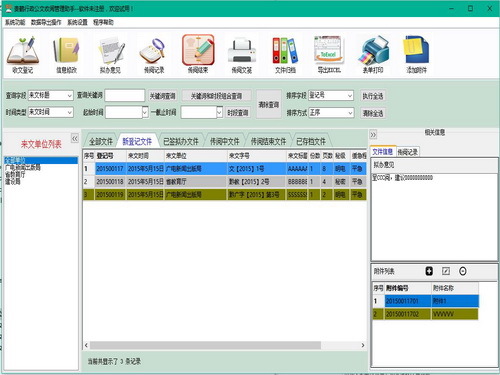This screenshot has width=500, height=375.
Task: Open the 拟办意见 document-and-pen tool
Action: click(x=110, y=55)
